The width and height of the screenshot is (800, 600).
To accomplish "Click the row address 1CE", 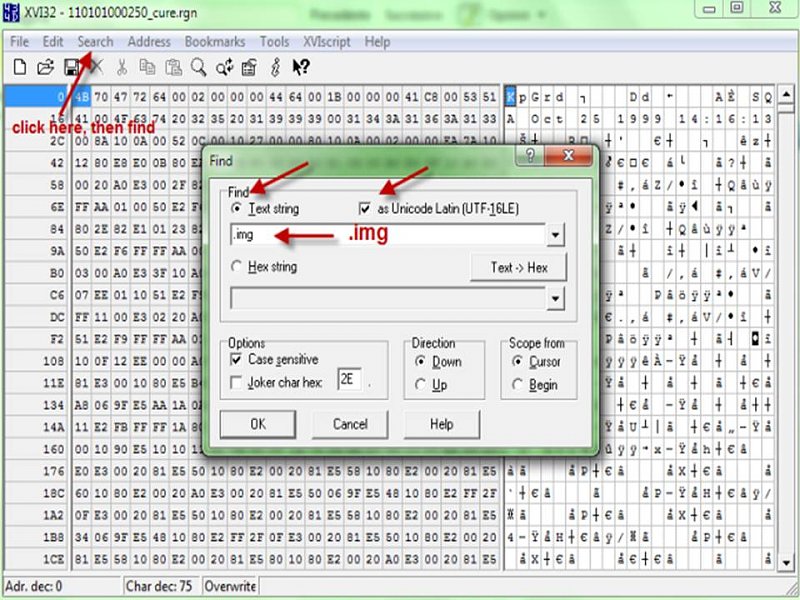I will [53, 560].
